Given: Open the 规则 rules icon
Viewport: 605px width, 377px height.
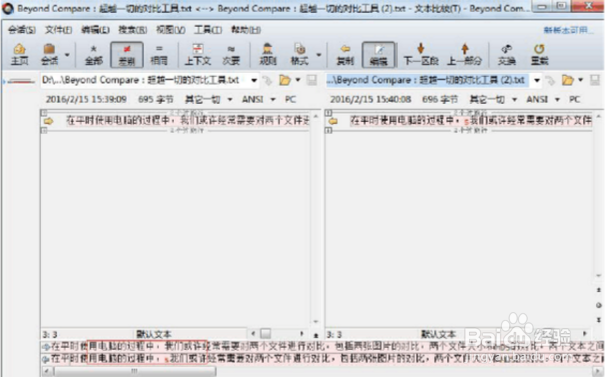Looking at the screenshot, I should tap(267, 54).
